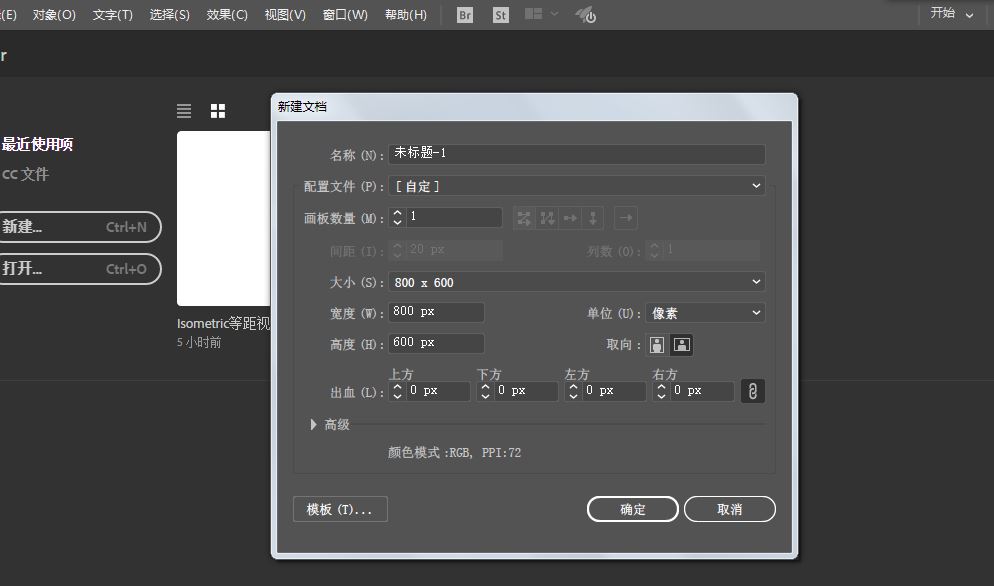Open Adobe Stock via the St icon
The image size is (994, 586).
pos(499,15)
